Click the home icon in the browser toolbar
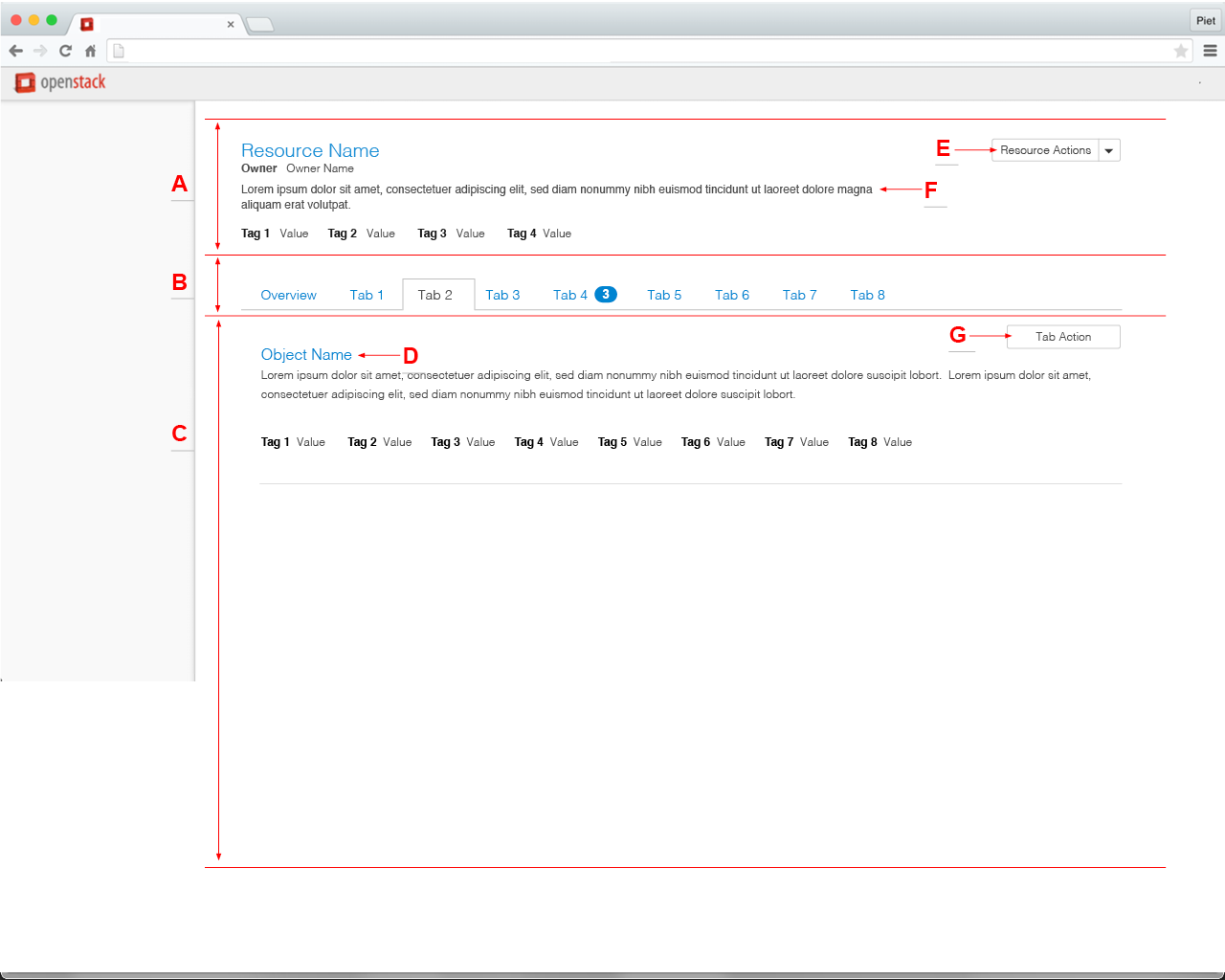This screenshot has height=980, width=1225. (x=89, y=50)
